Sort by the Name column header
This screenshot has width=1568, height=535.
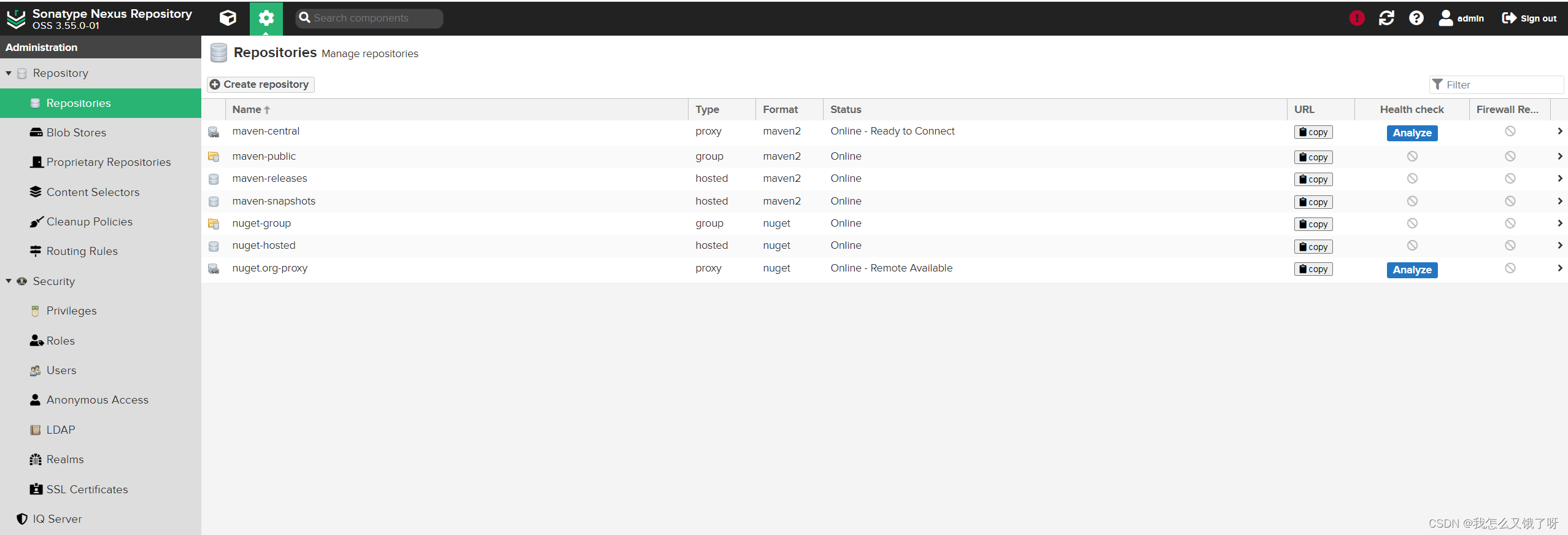point(457,109)
